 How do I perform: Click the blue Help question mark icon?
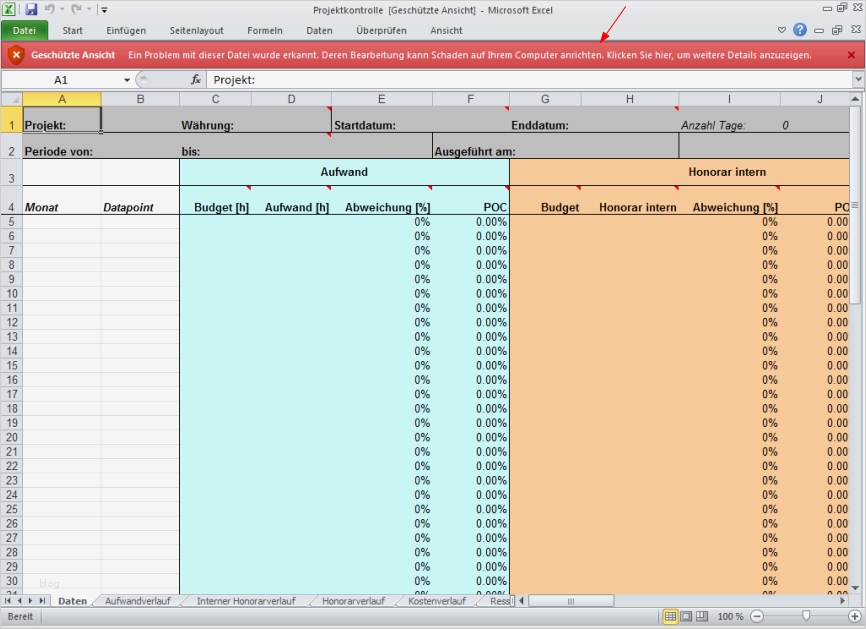click(x=800, y=30)
